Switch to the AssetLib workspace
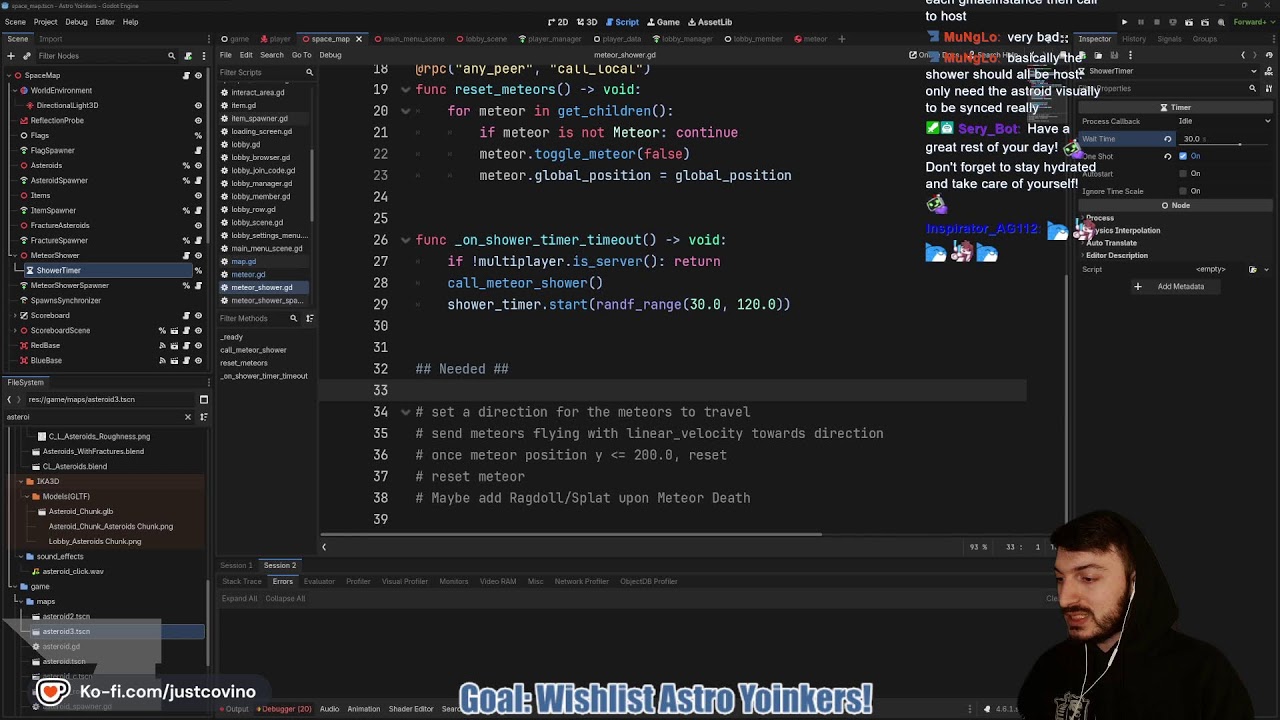This screenshot has width=1280, height=720. point(708,22)
